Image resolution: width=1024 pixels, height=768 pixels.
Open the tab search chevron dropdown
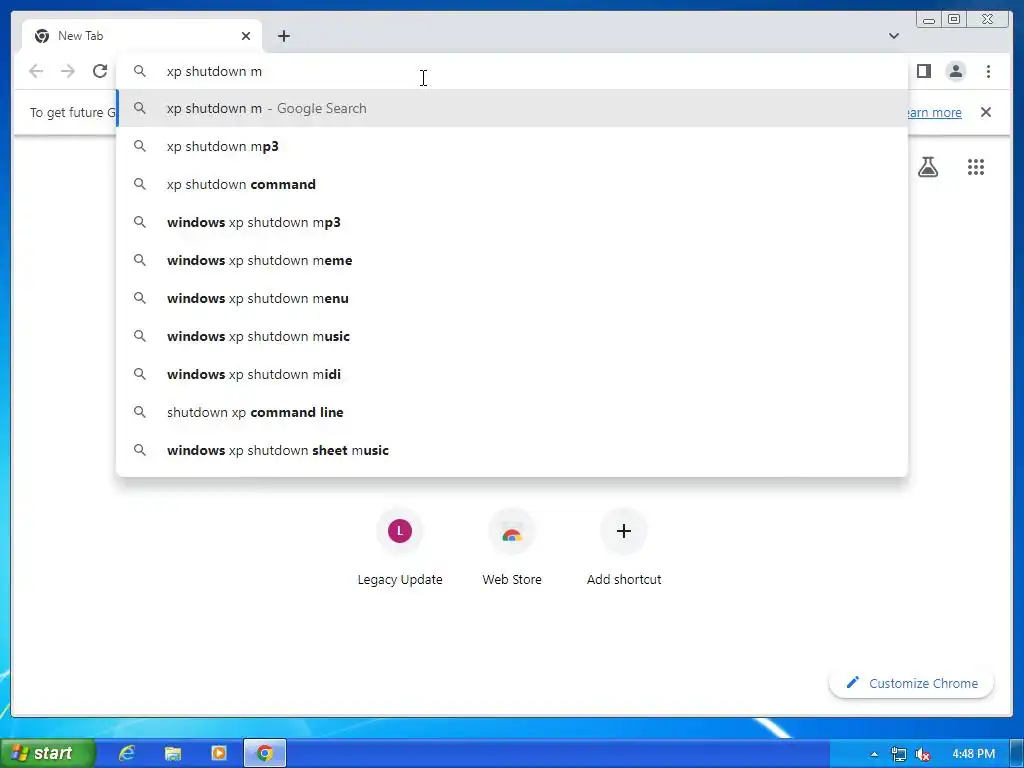tap(893, 36)
